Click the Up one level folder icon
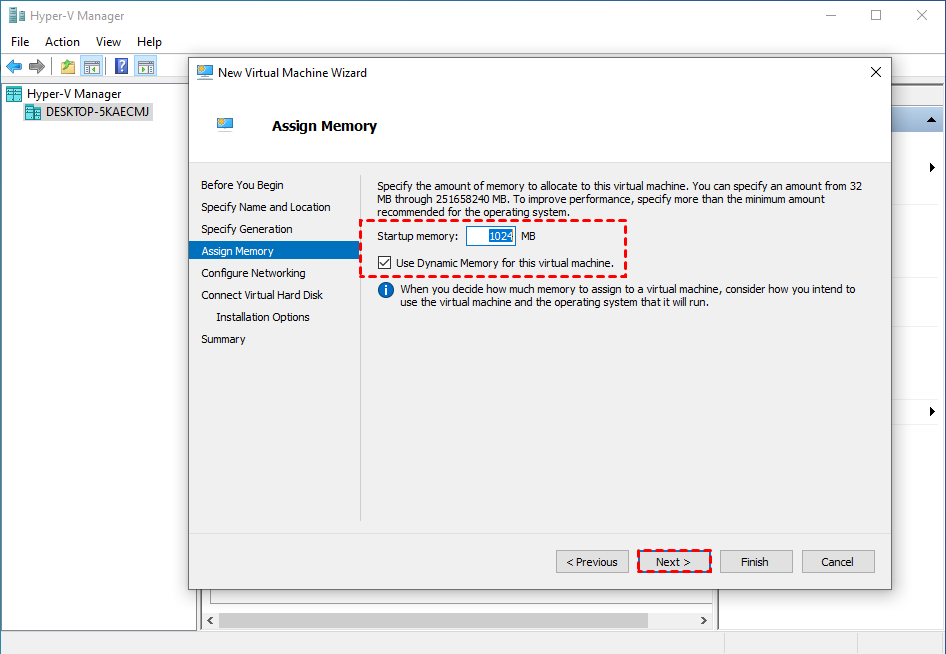Viewport: 946px width, 654px height. [x=68, y=67]
